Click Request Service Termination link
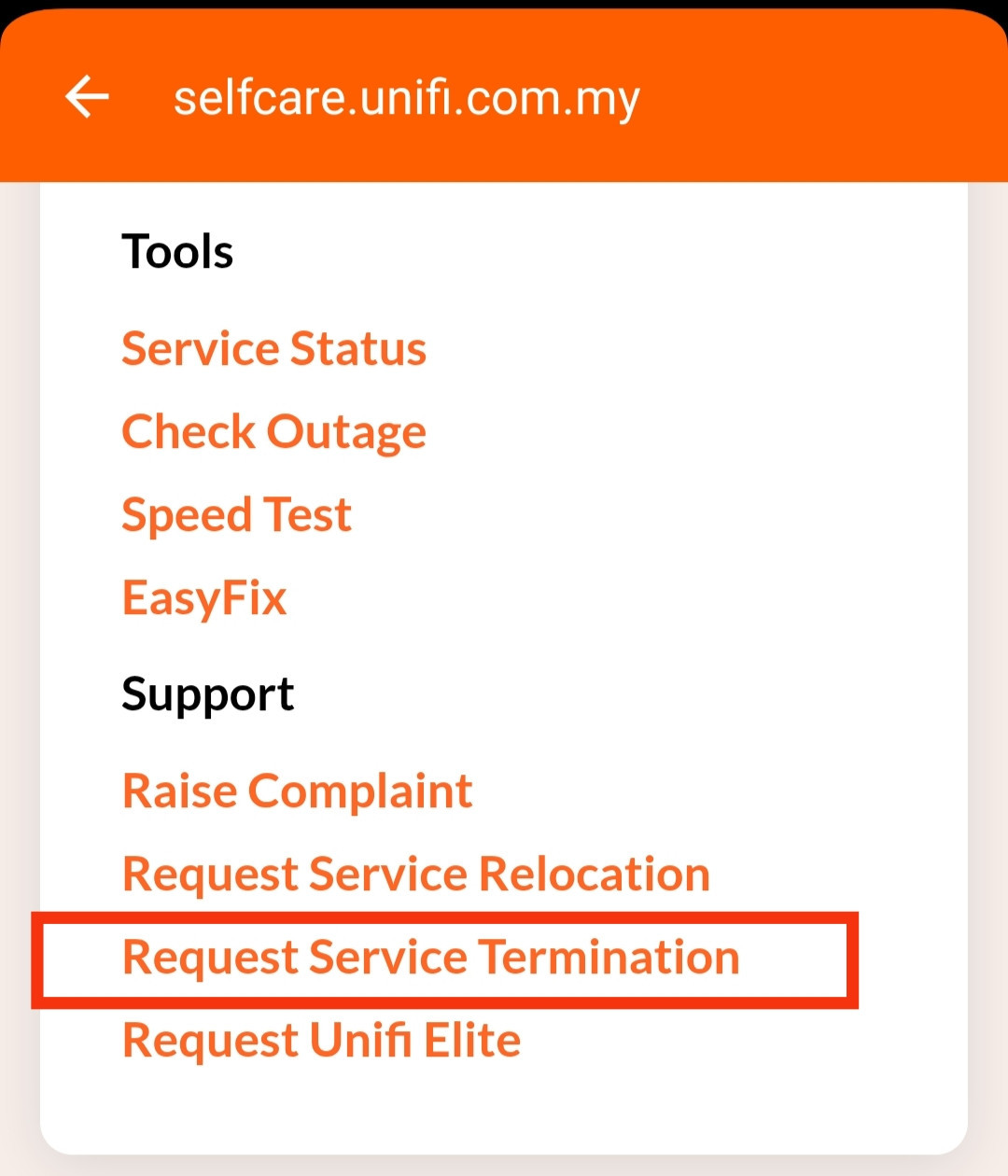 (x=431, y=958)
